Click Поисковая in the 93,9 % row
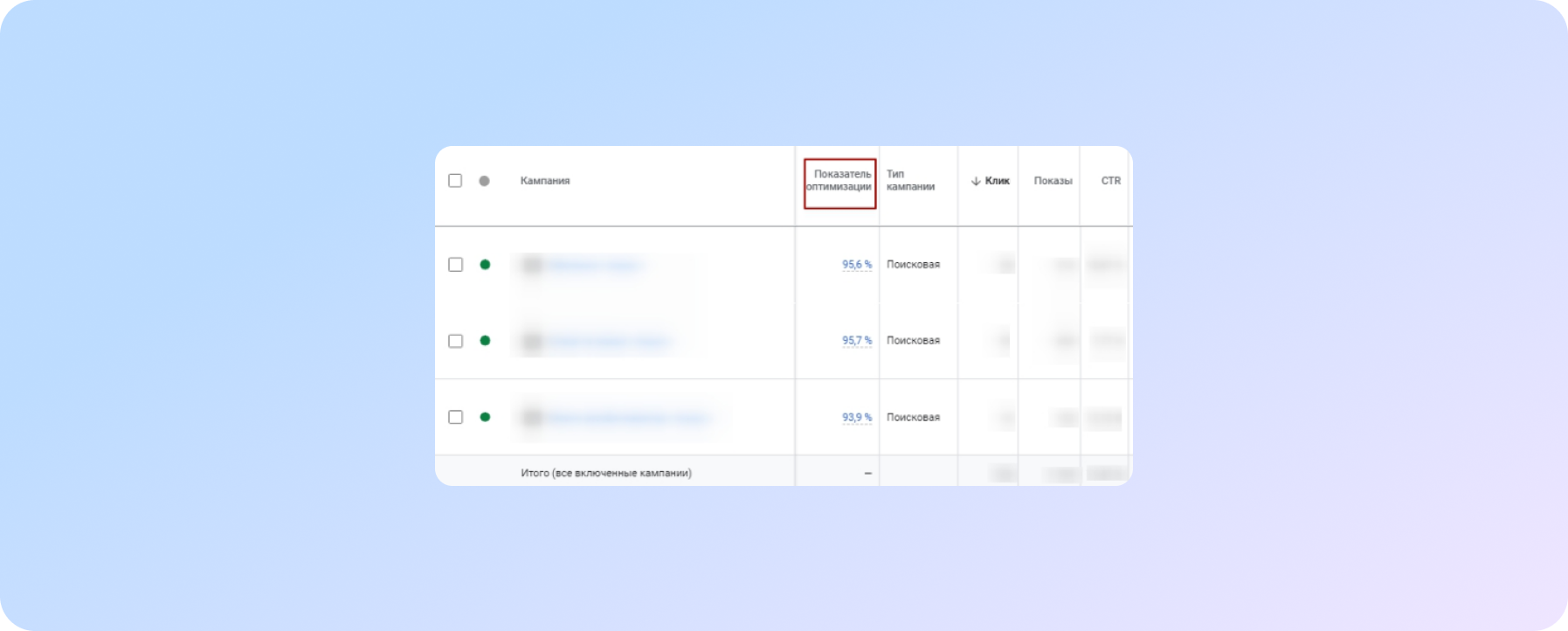Screen dimensions: 1568x631 913,418
